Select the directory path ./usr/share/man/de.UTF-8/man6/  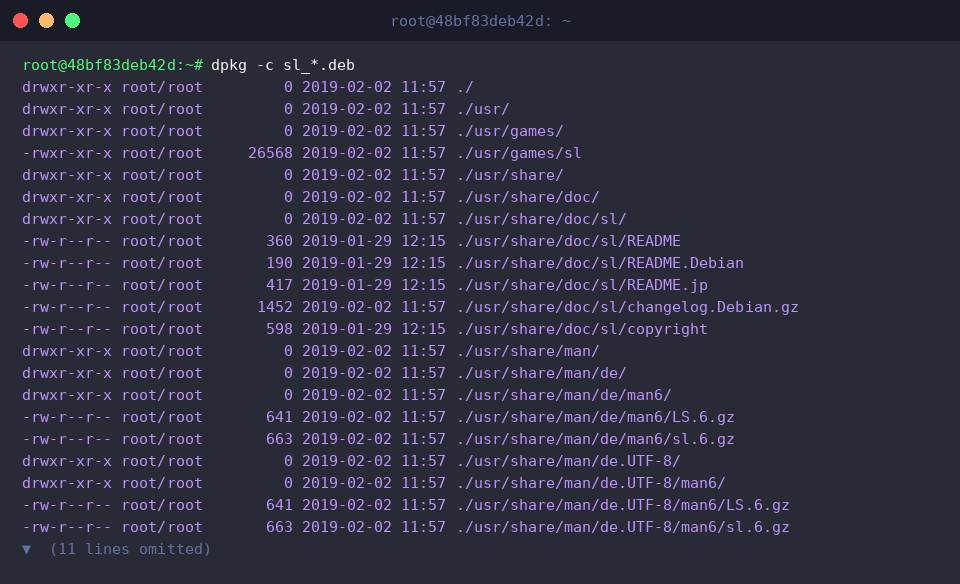click(x=591, y=484)
